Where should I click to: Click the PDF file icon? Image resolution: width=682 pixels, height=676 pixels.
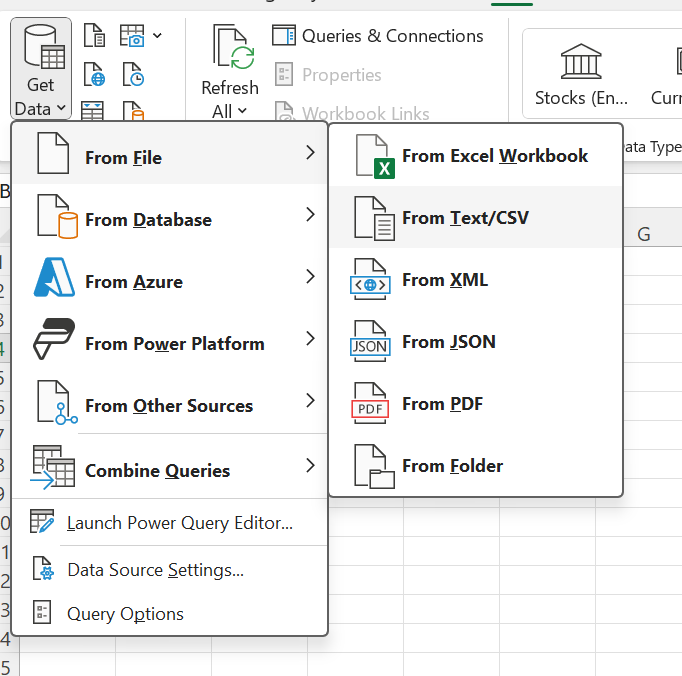(370, 404)
